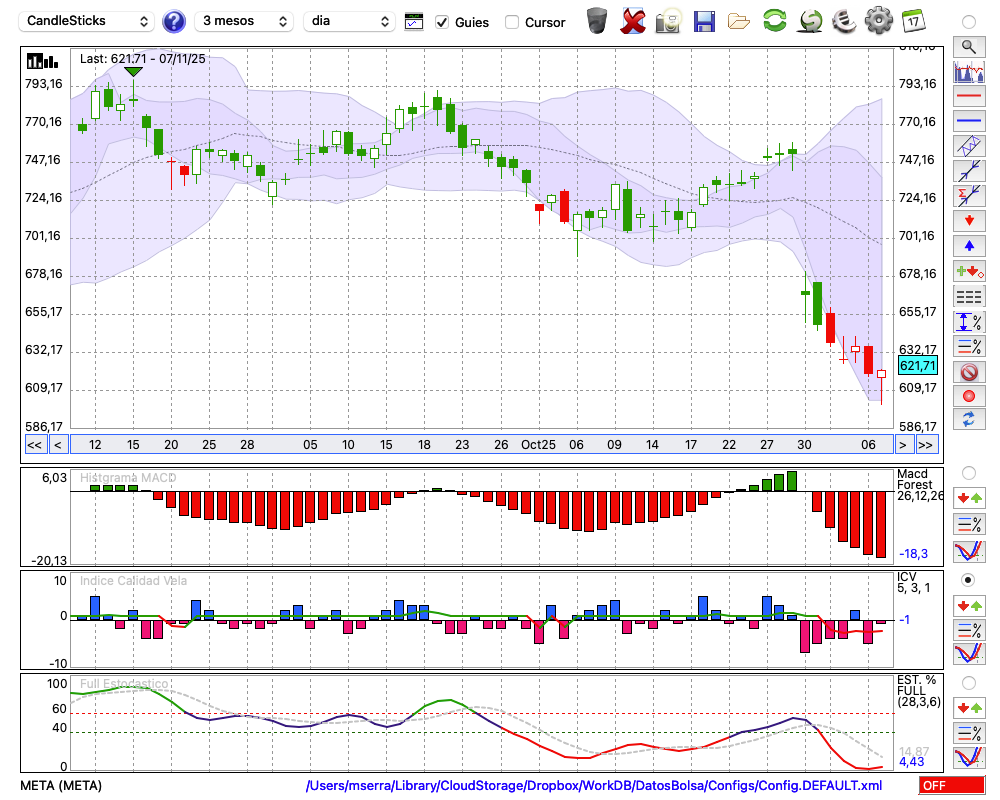The height and width of the screenshot is (800, 1000).
Task: Click the magnifying glass zoom tool
Action: pyautogui.click(x=968, y=46)
